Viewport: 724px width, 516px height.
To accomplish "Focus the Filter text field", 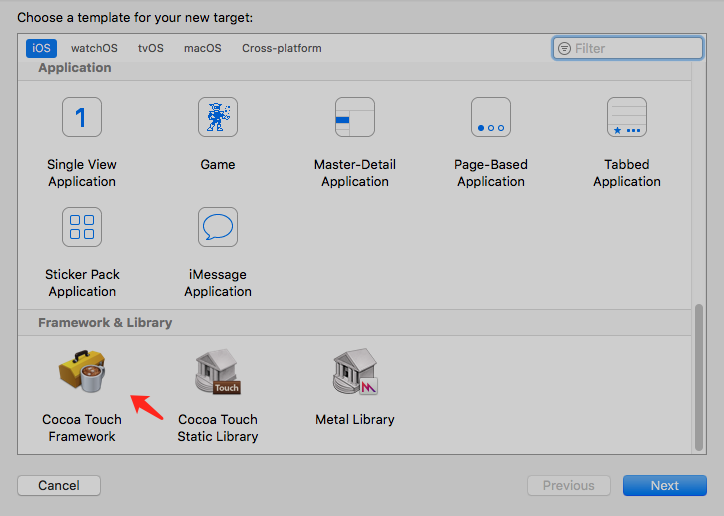I will (x=627, y=48).
